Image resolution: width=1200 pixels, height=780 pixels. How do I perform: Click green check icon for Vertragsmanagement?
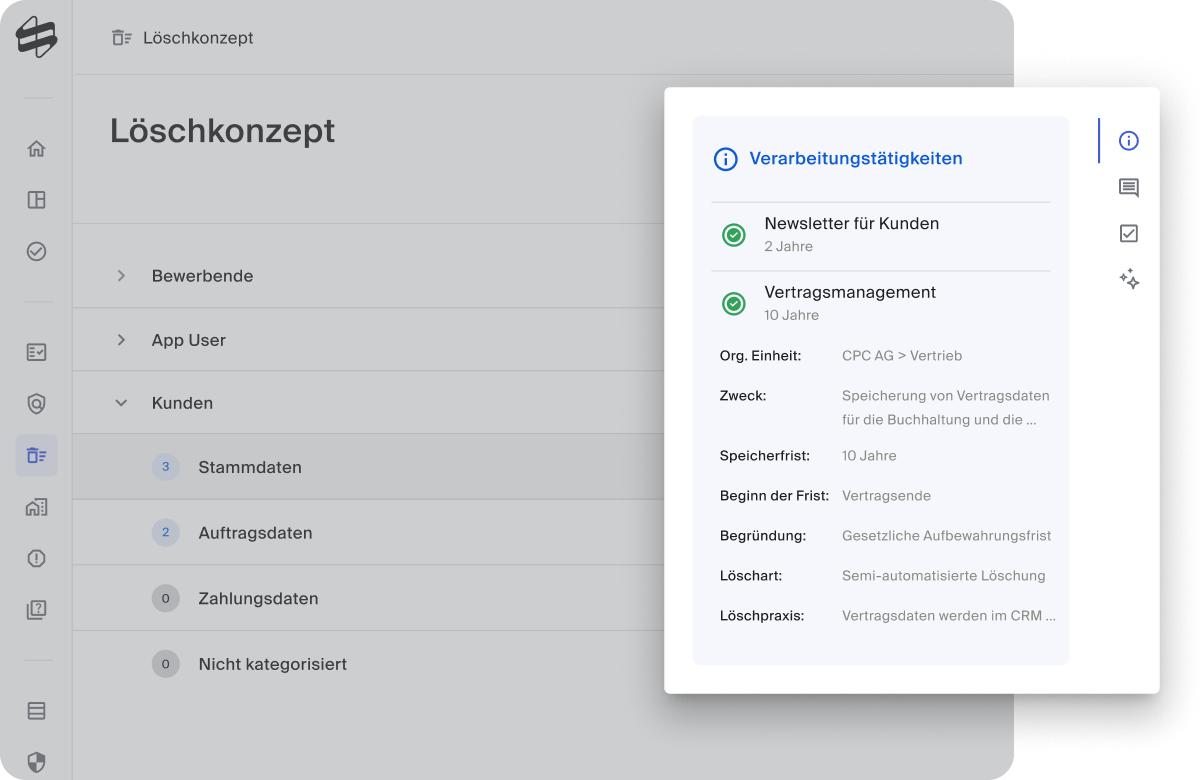click(x=734, y=304)
